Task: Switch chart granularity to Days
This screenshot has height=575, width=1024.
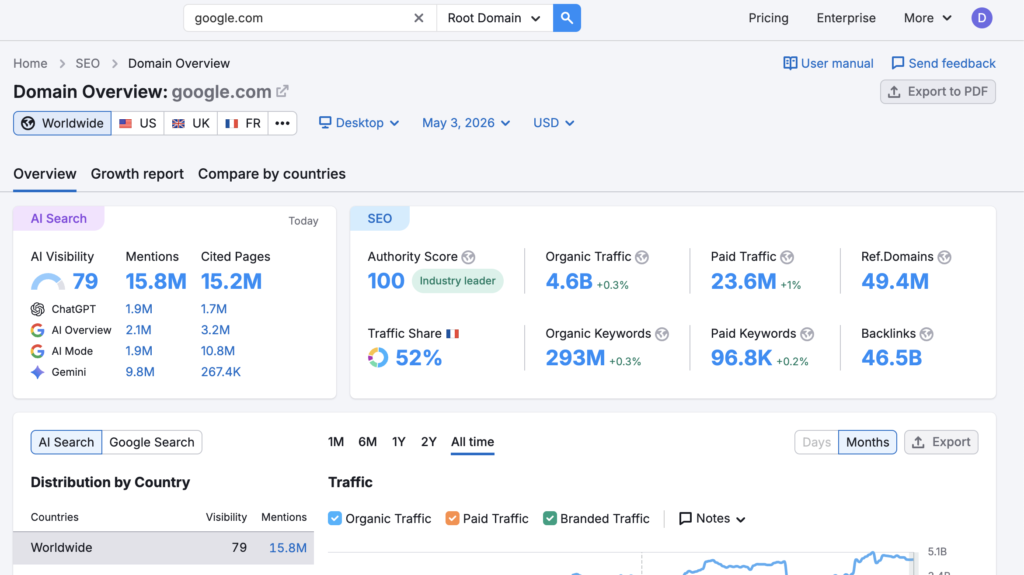Action: coord(816,442)
